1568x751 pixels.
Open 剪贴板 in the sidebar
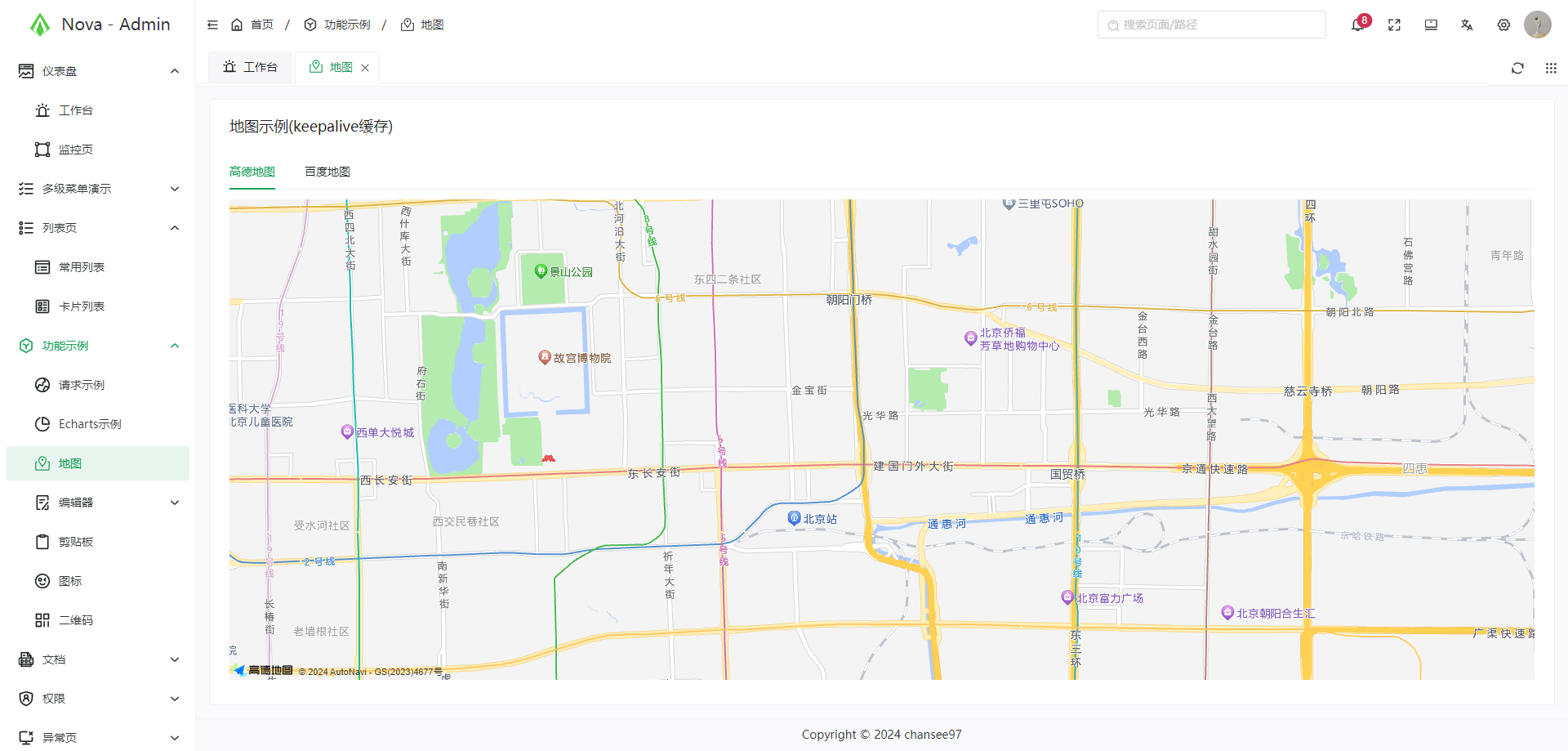(98, 542)
